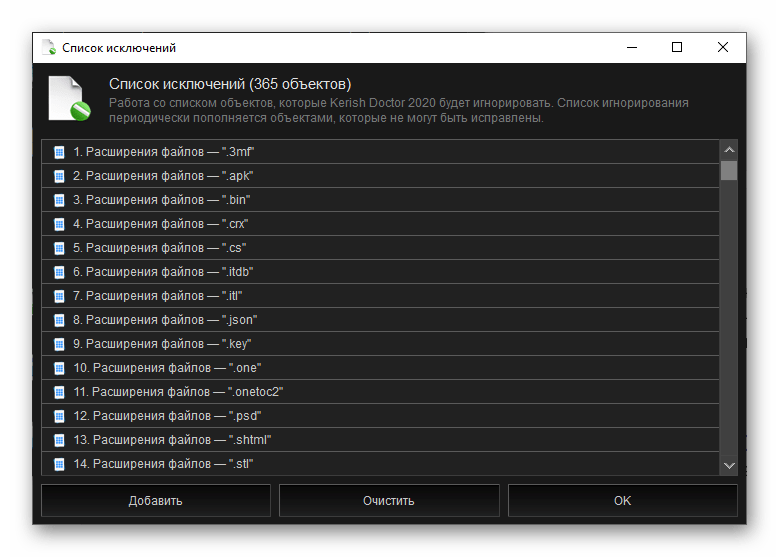The width and height of the screenshot is (779, 557).
Task: Click the Очистить button
Action: (389, 501)
